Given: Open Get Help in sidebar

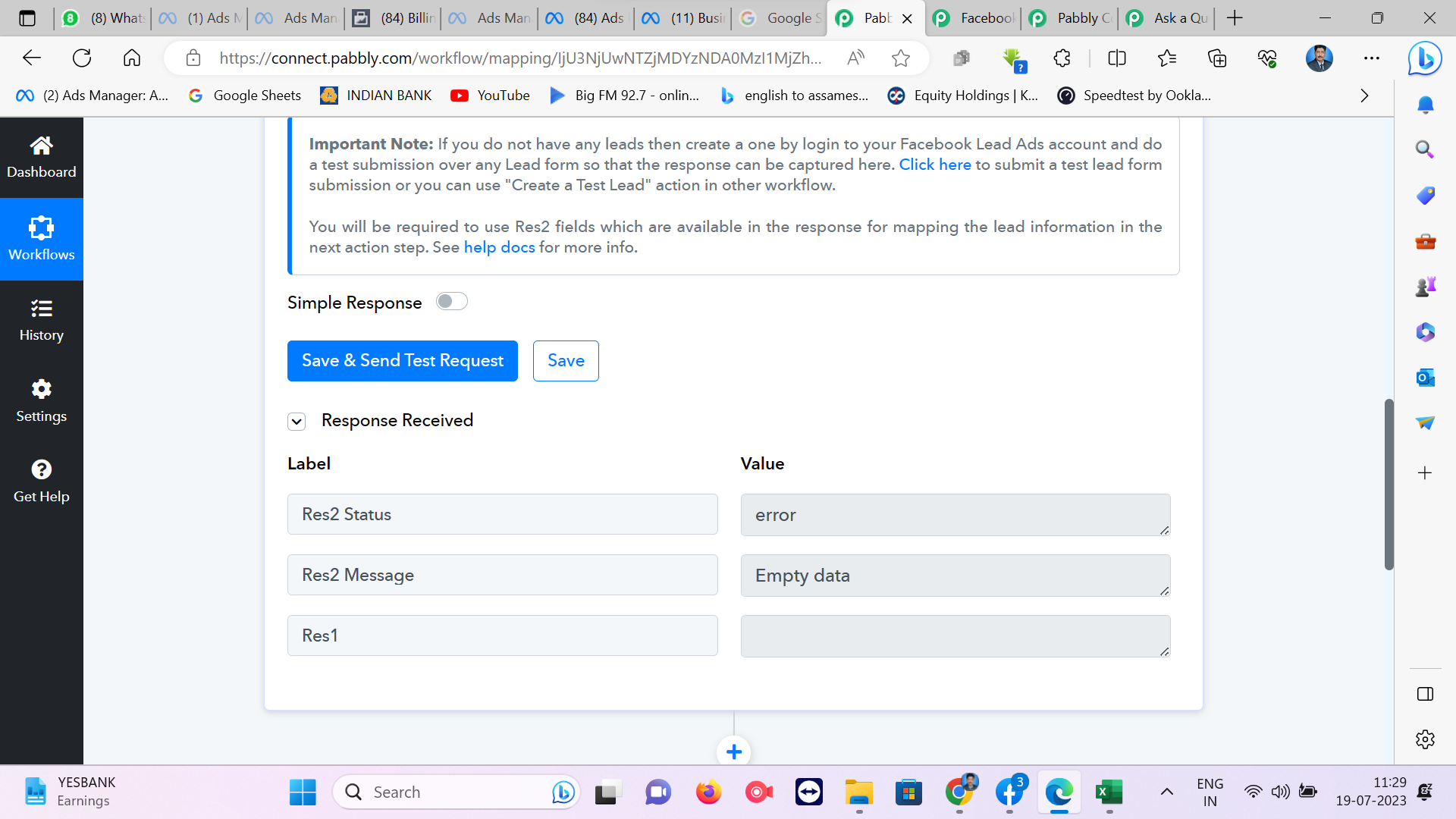Looking at the screenshot, I should [x=42, y=482].
